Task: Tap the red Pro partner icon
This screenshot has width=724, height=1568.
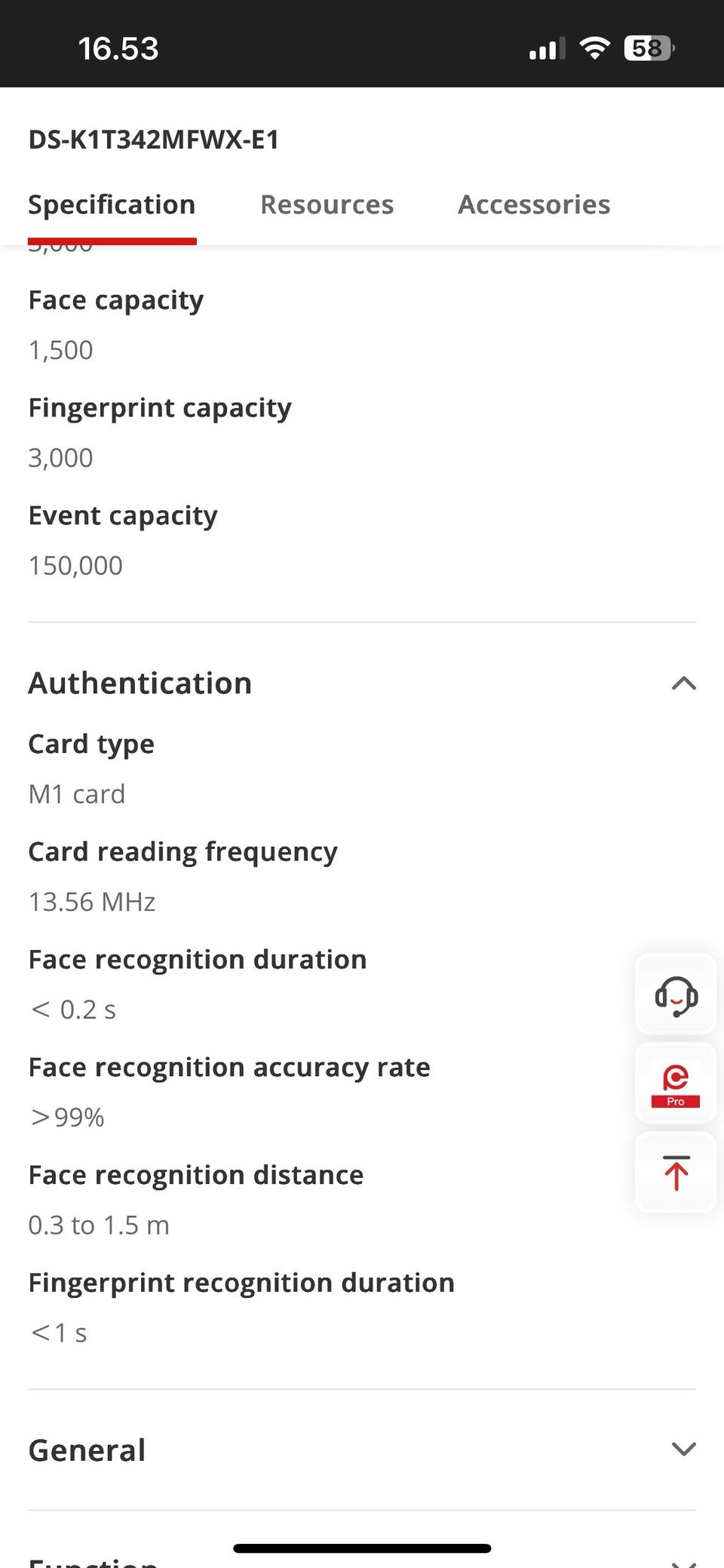Action: (x=676, y=1084)
